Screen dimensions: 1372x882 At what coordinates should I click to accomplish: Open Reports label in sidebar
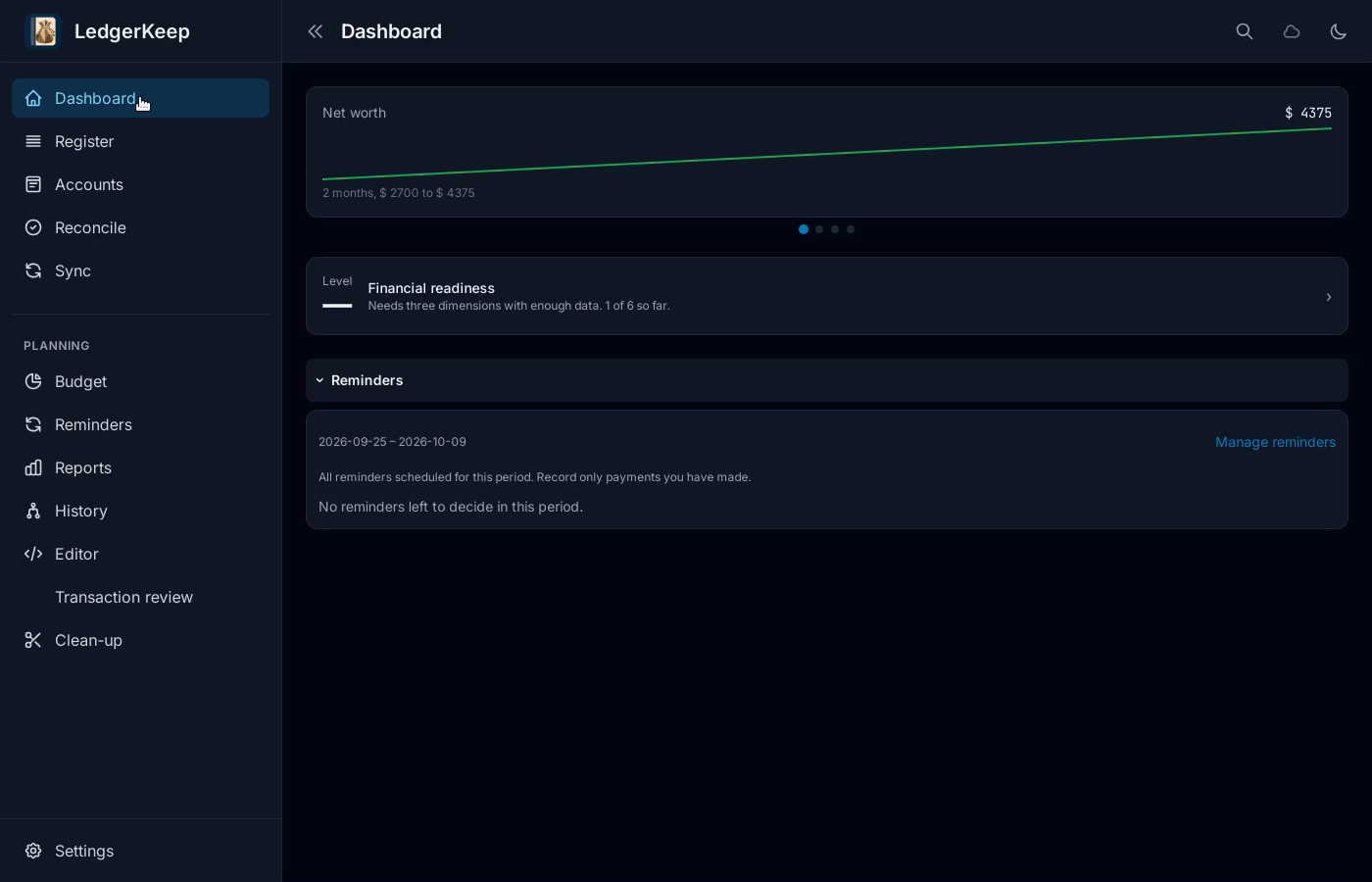pos(83,467)
